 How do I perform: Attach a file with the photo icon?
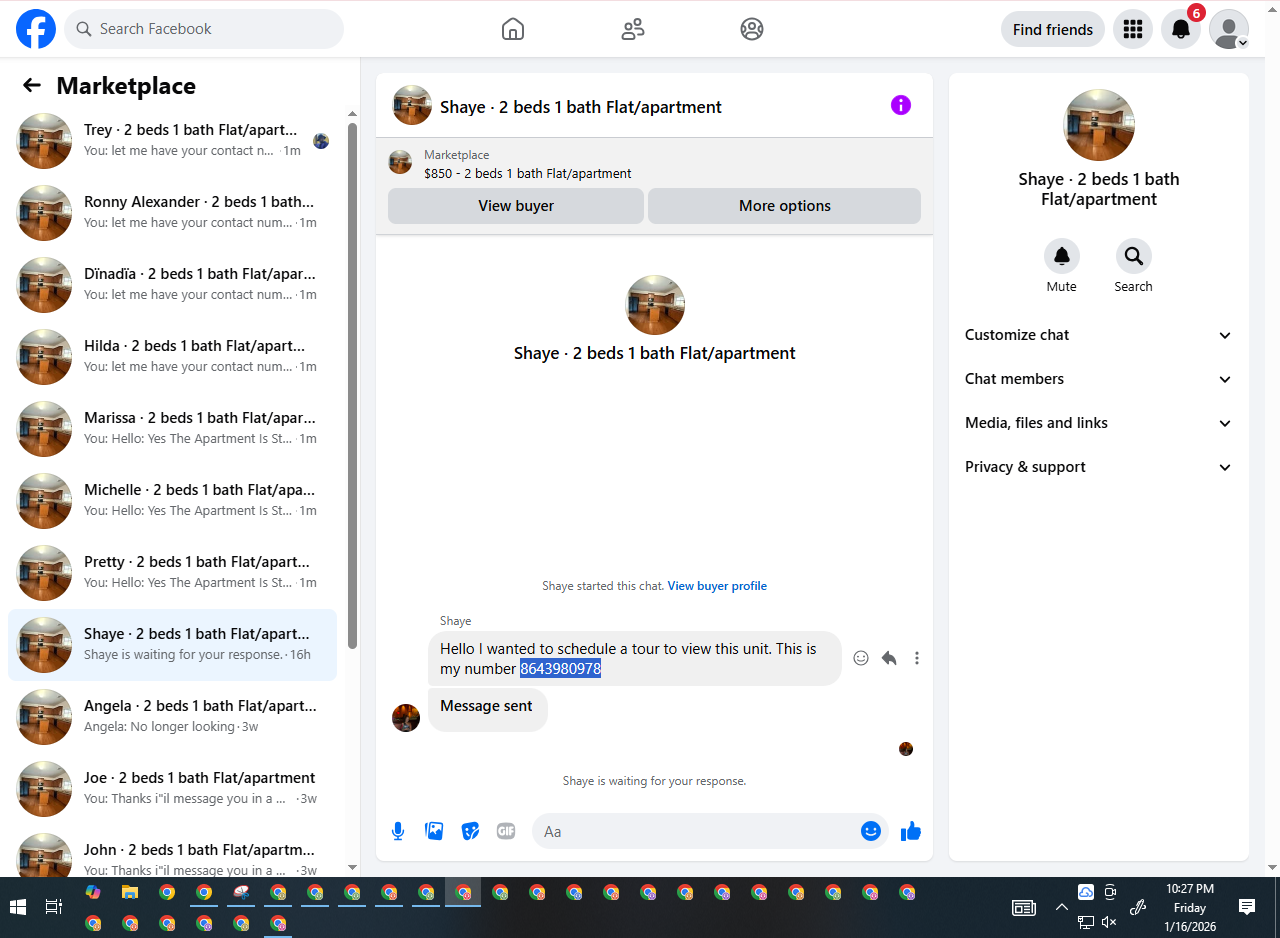click(434, 831)
